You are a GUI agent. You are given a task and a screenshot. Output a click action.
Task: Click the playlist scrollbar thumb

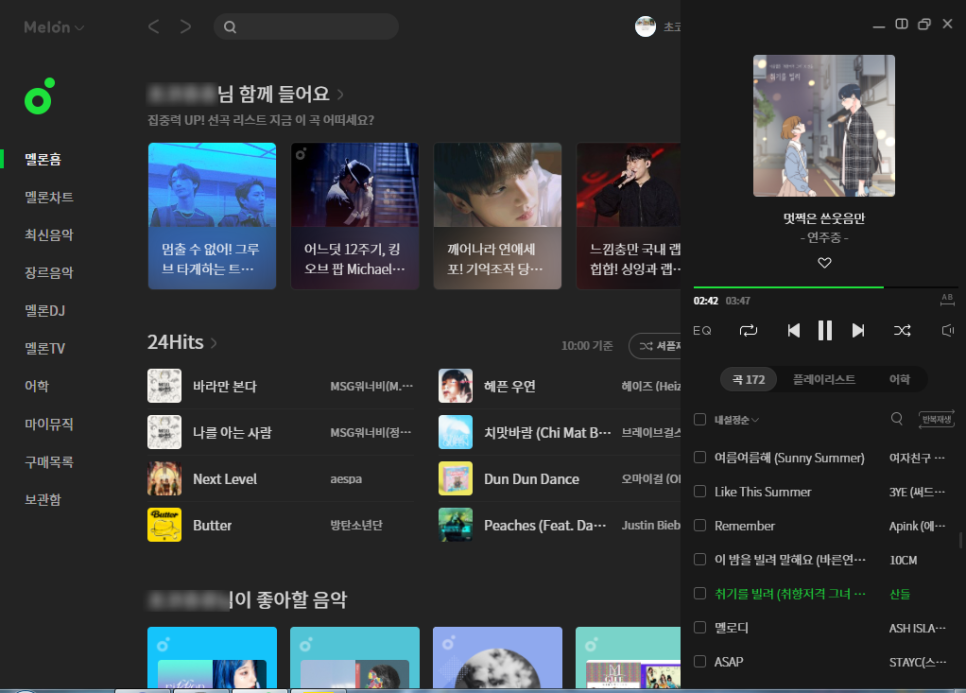(x=960, y=540)
